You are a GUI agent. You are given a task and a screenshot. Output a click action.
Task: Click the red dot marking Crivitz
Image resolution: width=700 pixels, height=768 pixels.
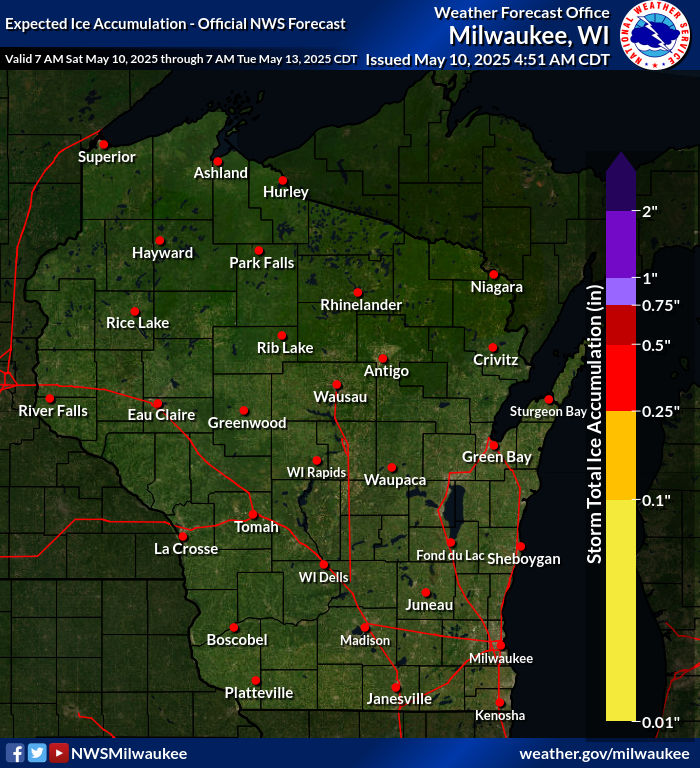(x=493, y=348)
